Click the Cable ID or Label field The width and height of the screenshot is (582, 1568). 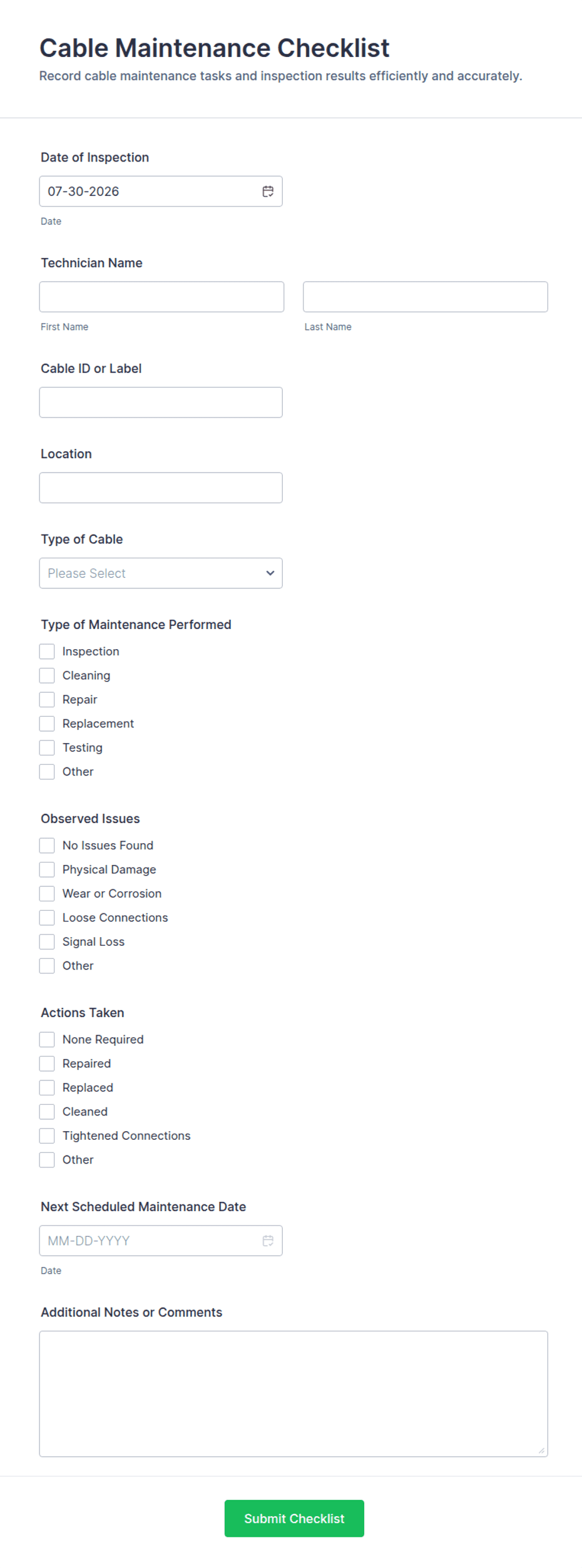tap(161, 402)
